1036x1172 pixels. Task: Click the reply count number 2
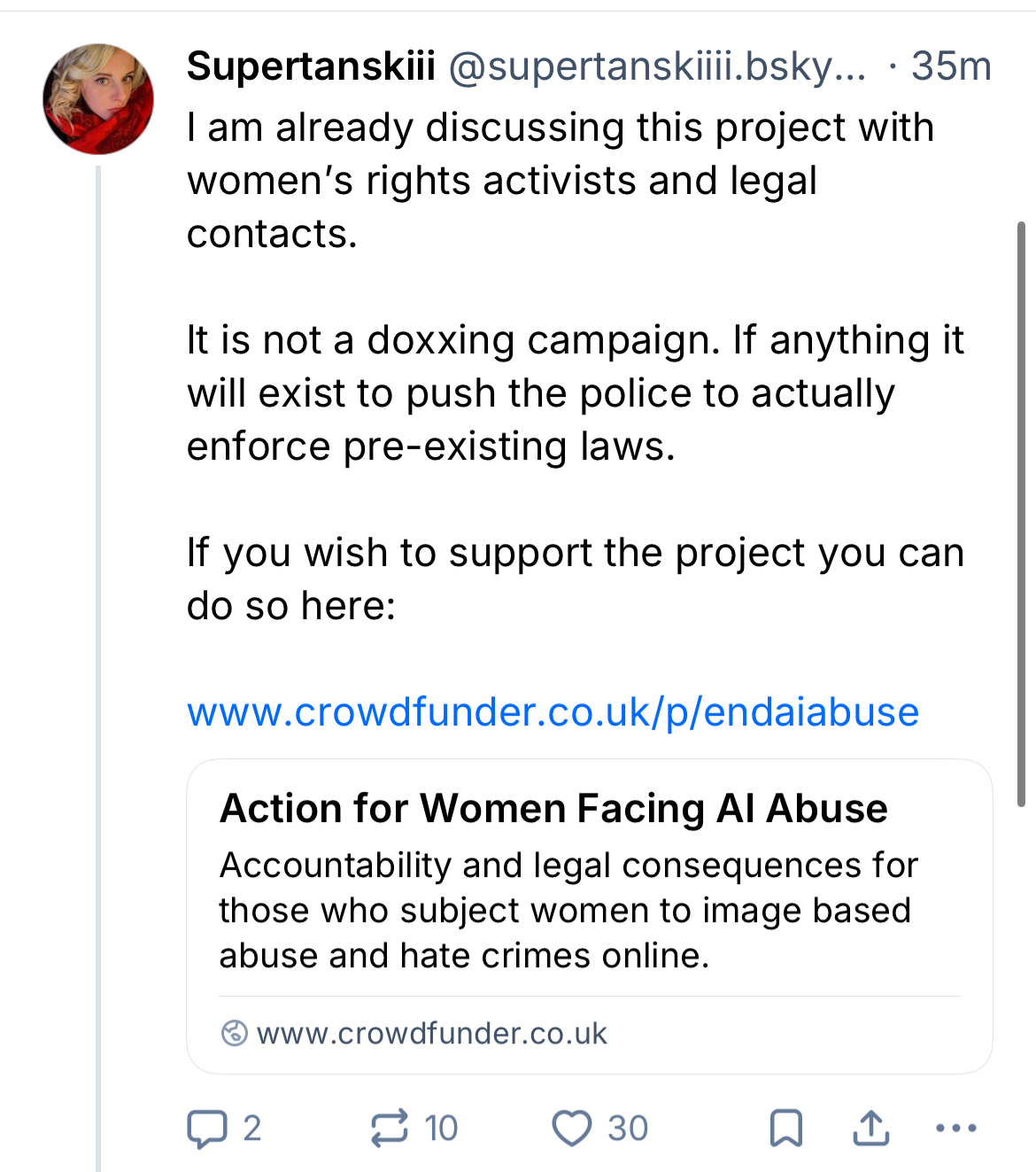tap(252, 1129)
